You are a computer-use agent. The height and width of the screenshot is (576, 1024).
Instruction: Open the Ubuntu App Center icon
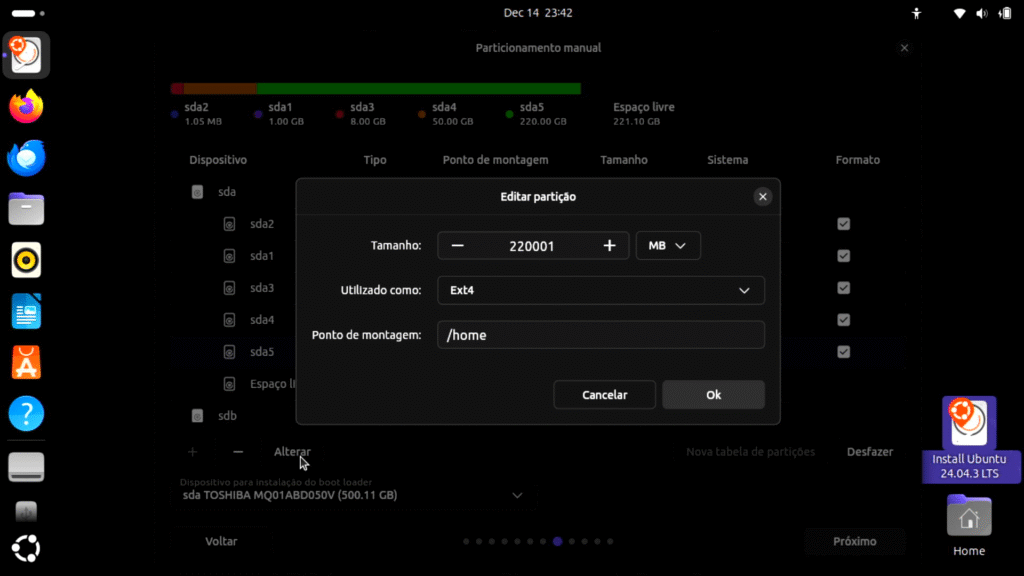(27, 363)
